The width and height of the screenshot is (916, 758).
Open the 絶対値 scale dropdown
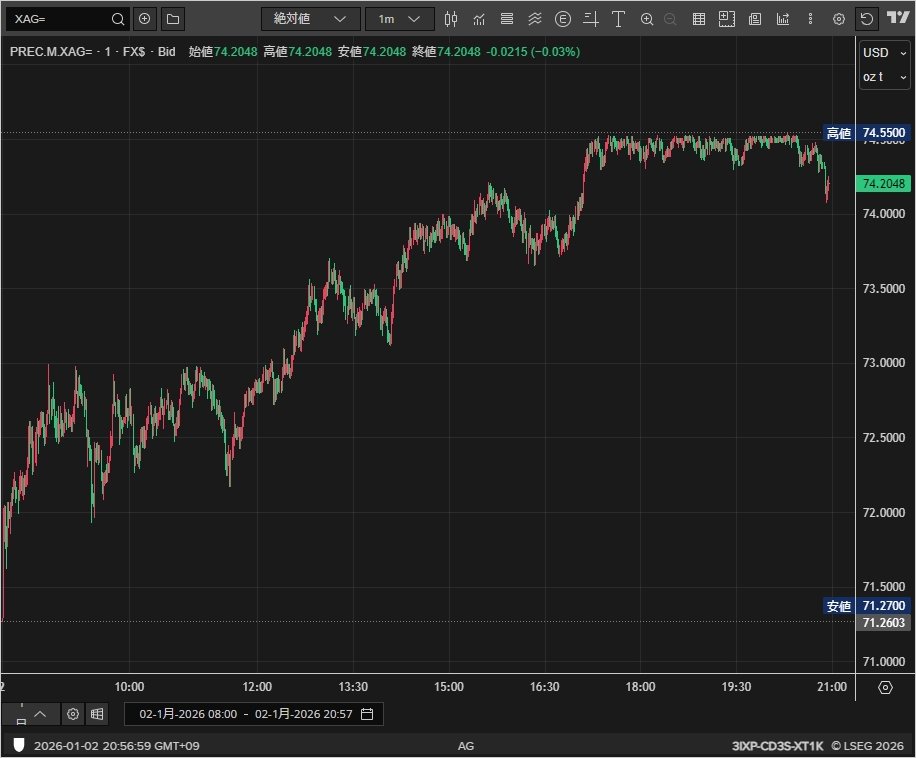click(310, 19)
